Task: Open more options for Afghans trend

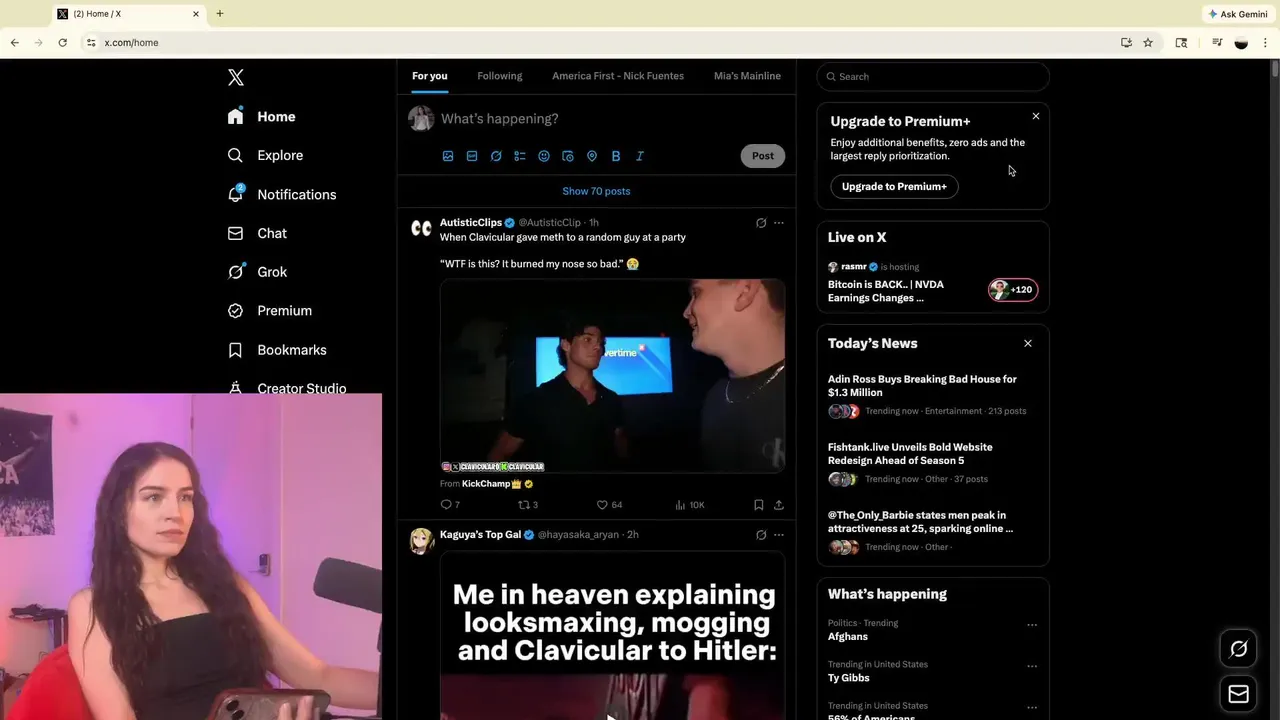Action: 1032,625
